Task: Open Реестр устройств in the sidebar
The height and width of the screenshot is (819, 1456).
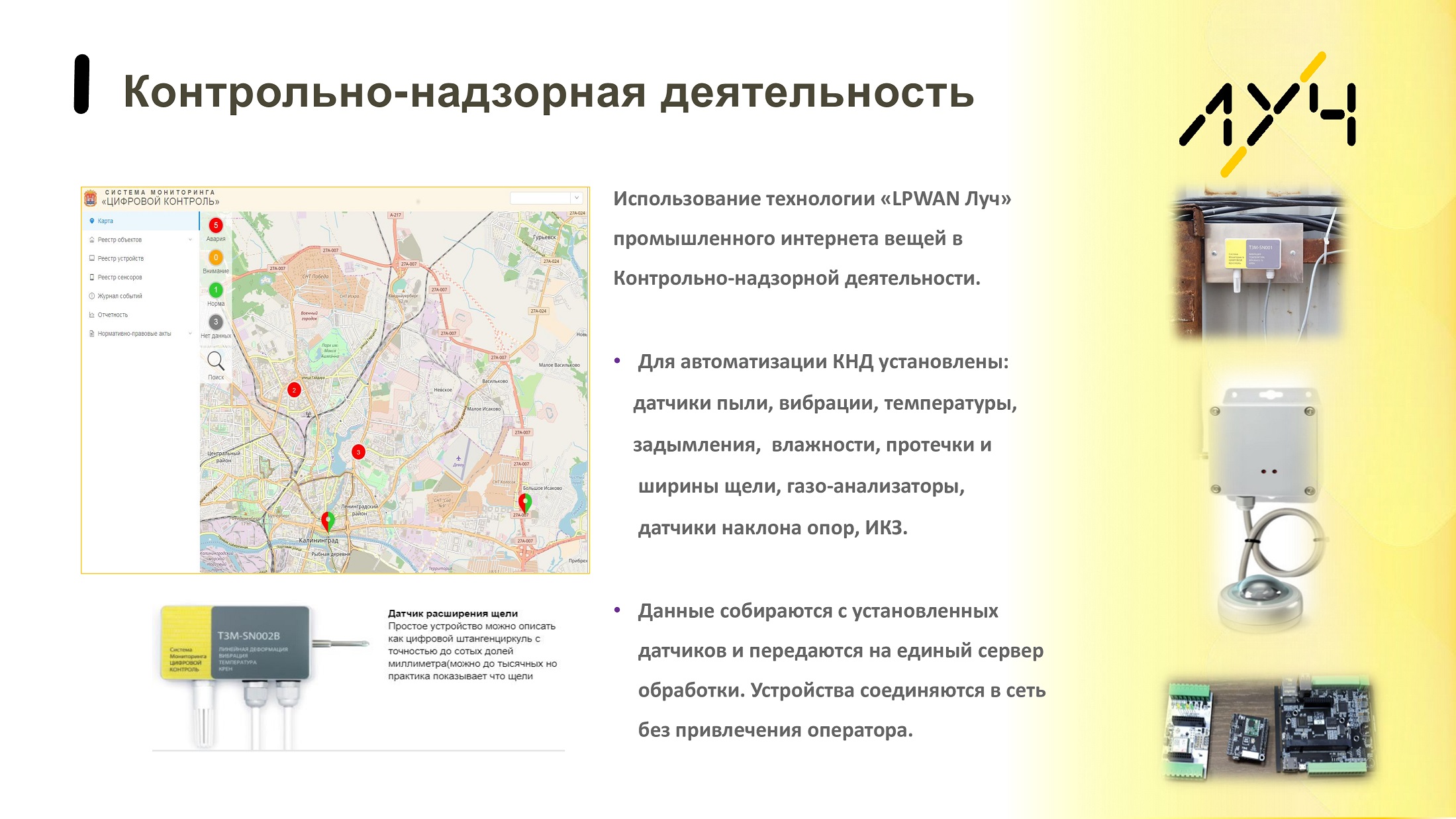Action: click(140, 258)
